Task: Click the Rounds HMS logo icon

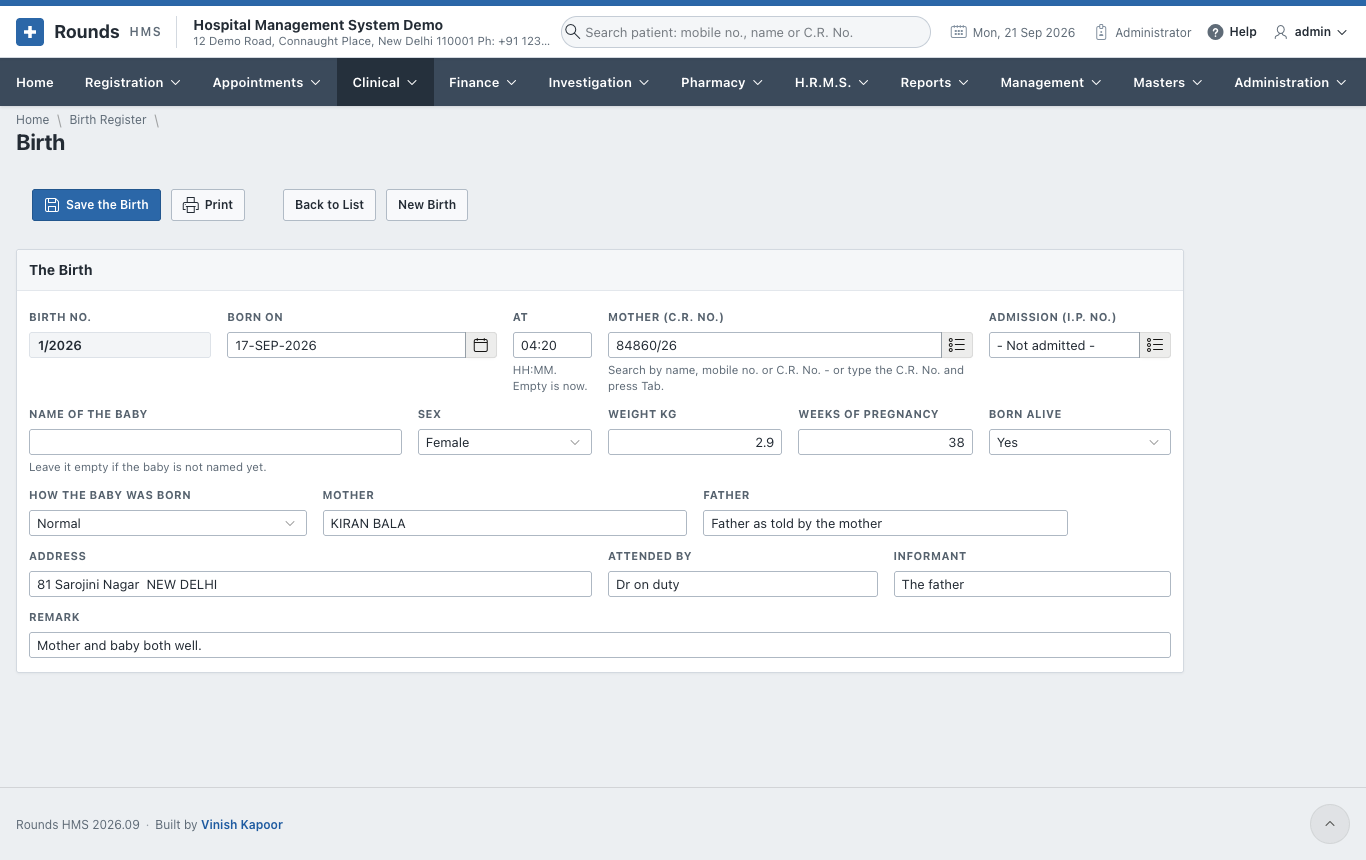Action: pyautogui.click(x=30, y=32)
